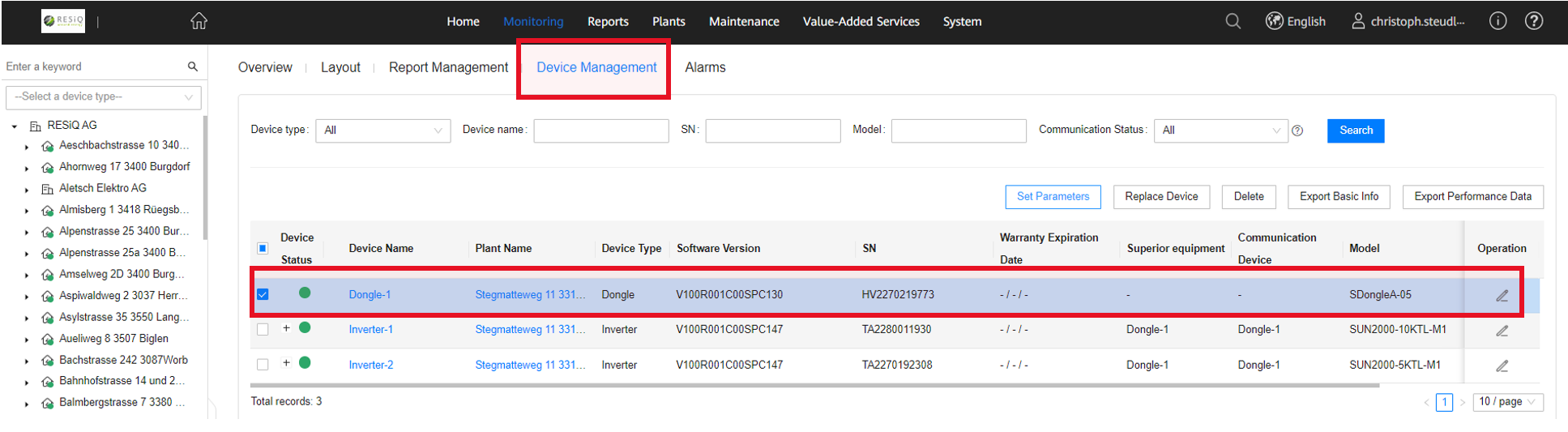Open the Reports menu

point(608,22)
